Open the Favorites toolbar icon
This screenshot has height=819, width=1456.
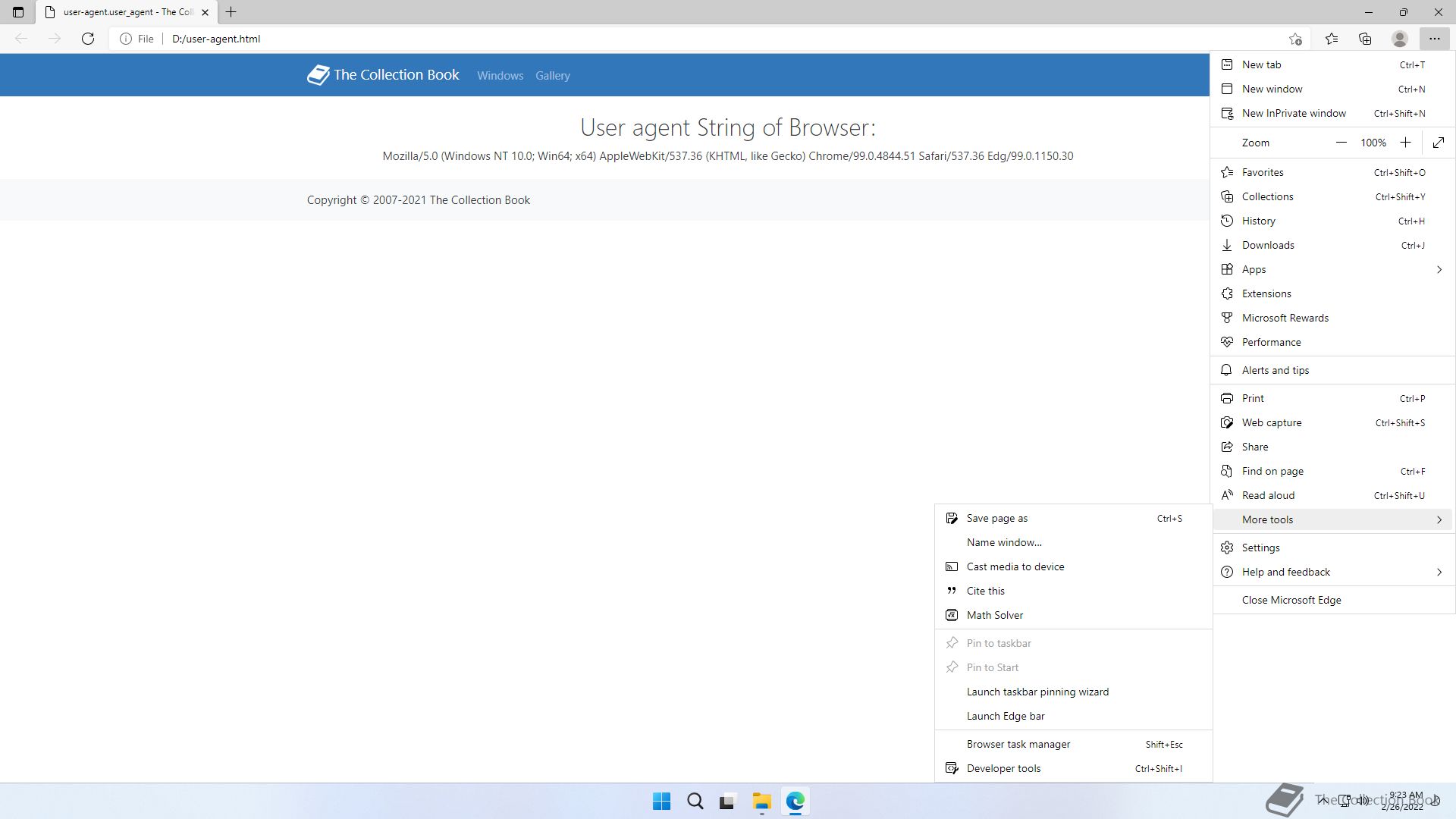tap(1332, 39)
